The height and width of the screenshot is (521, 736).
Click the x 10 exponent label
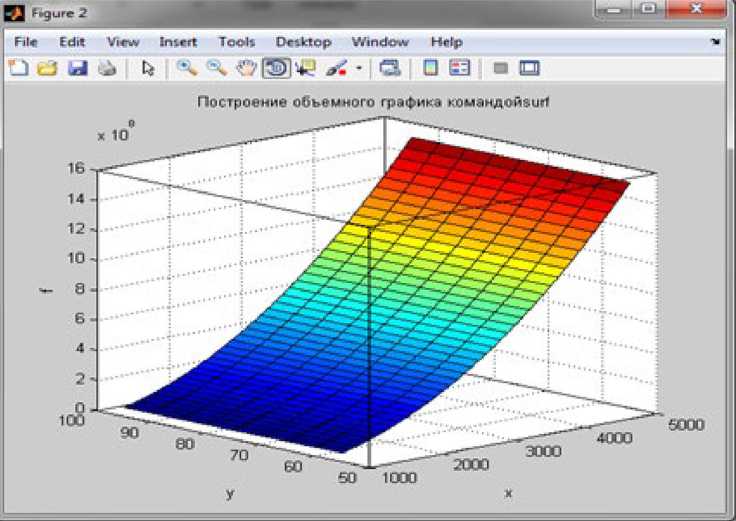pos(116,132)
